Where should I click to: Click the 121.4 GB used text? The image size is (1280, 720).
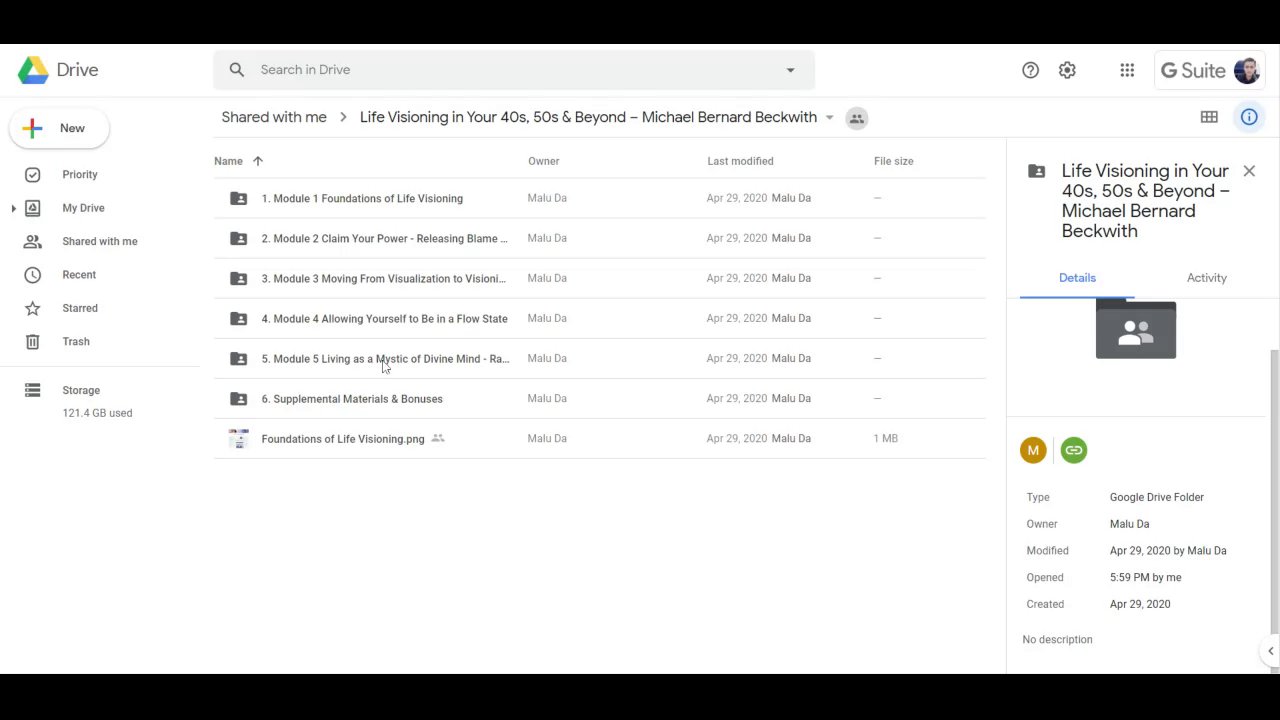[97, 413]
